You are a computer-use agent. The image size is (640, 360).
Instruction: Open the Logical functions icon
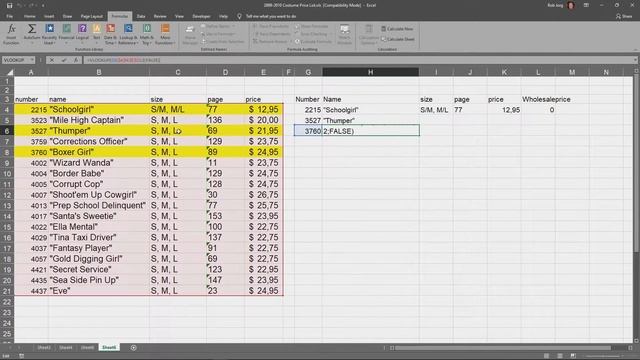[82, 29]
